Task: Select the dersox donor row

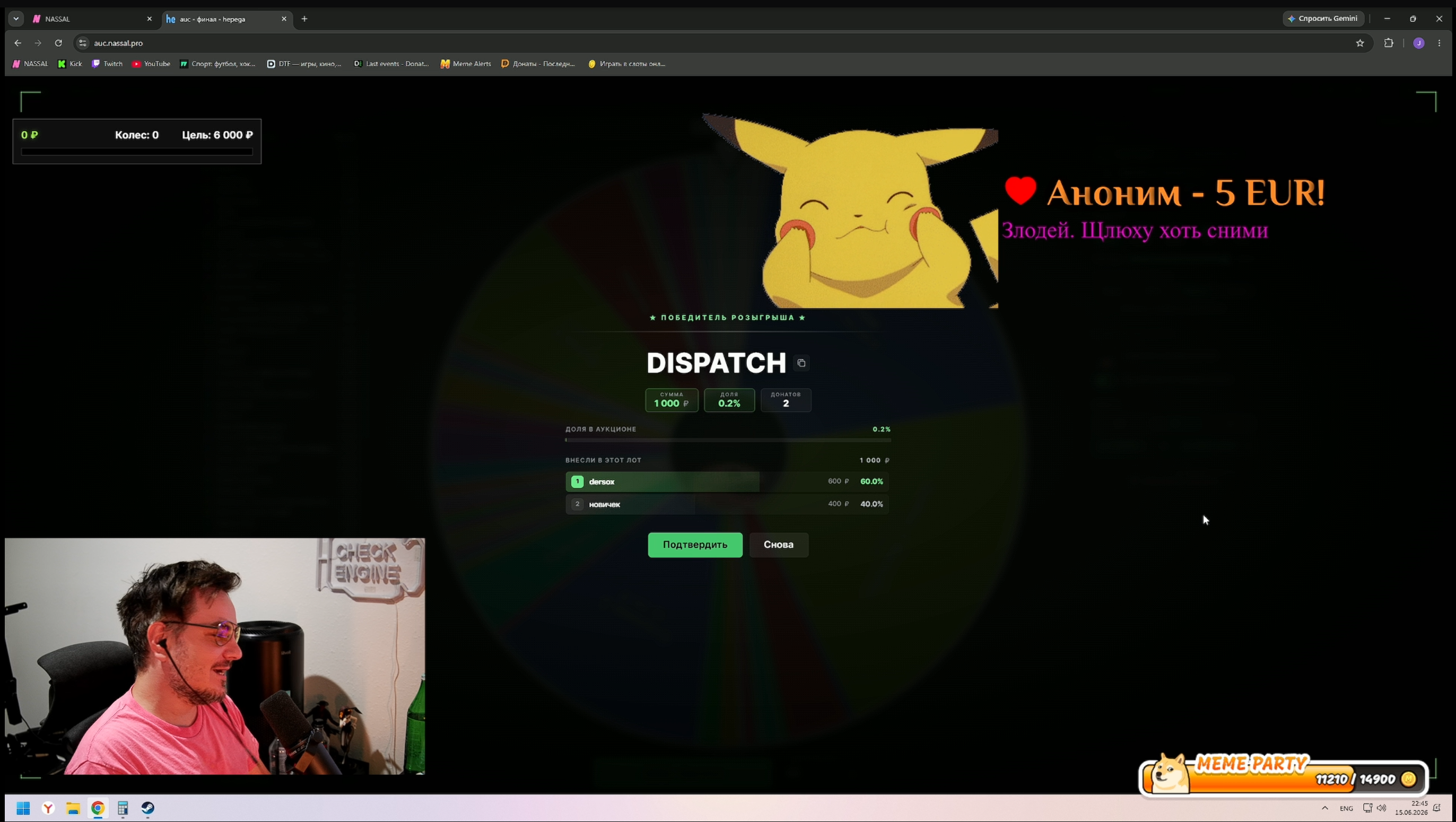Action: click(727, 482)
